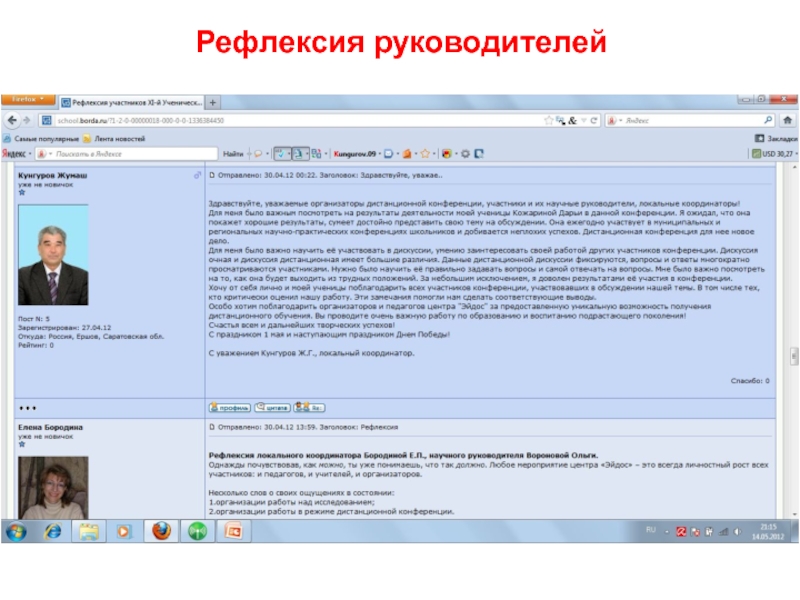
Task: Open the new tab plus button
Action: tap(213, 103)
